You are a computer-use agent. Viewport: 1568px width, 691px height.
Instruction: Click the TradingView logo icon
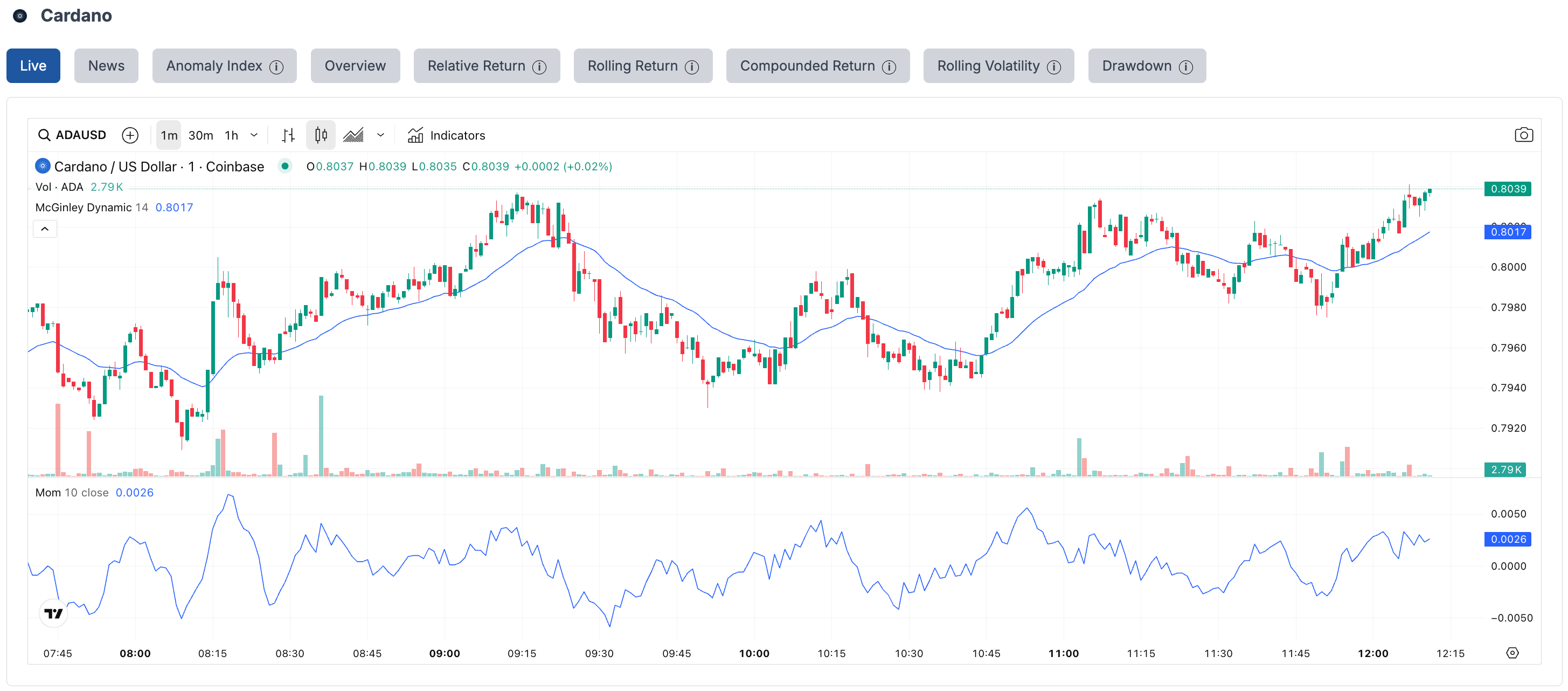(x=53, y=613)
